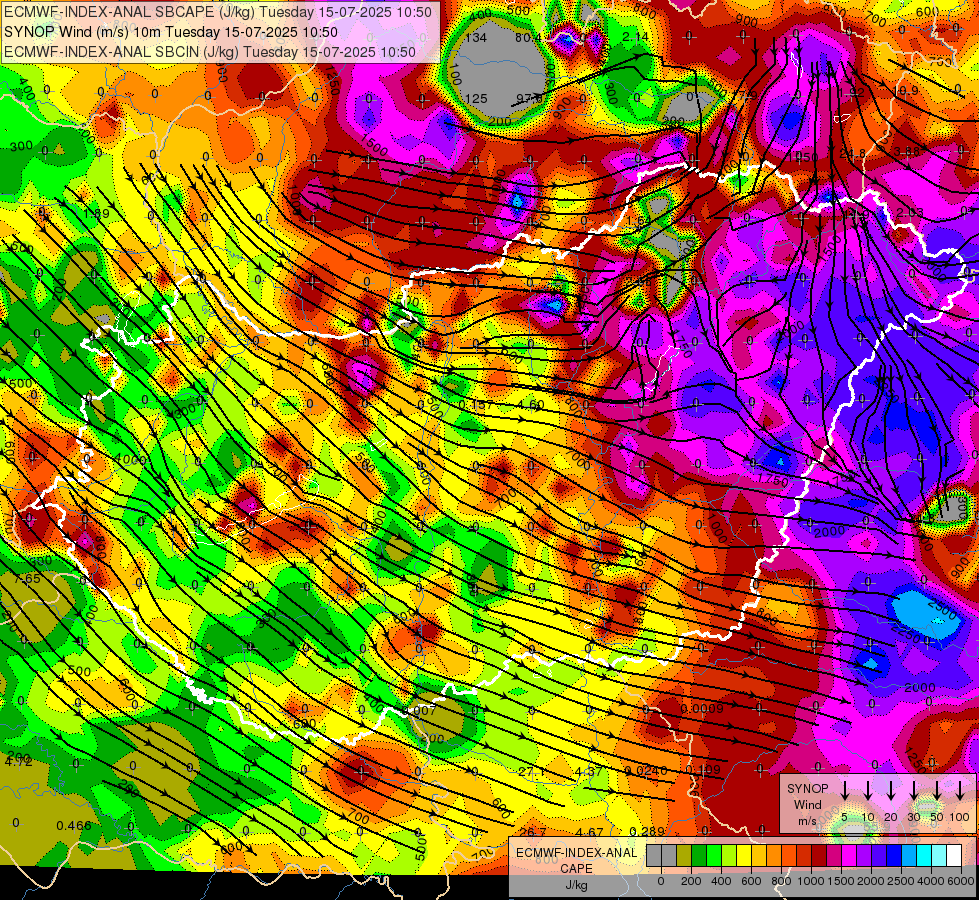Click 'ECMWF-INDEX-ANAL' label in color legend
Image resolution: width=979 pixels, height=900 pixels.
(576, 853)
